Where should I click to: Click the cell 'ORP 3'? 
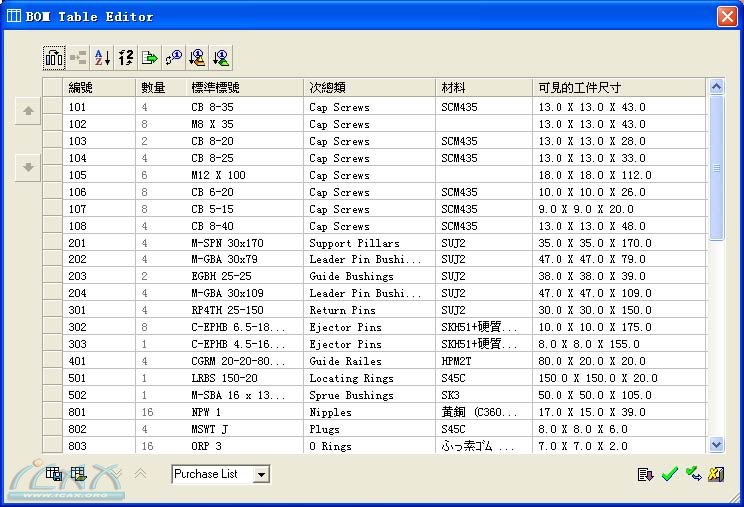pyautogui.click(x=244, y=446)
